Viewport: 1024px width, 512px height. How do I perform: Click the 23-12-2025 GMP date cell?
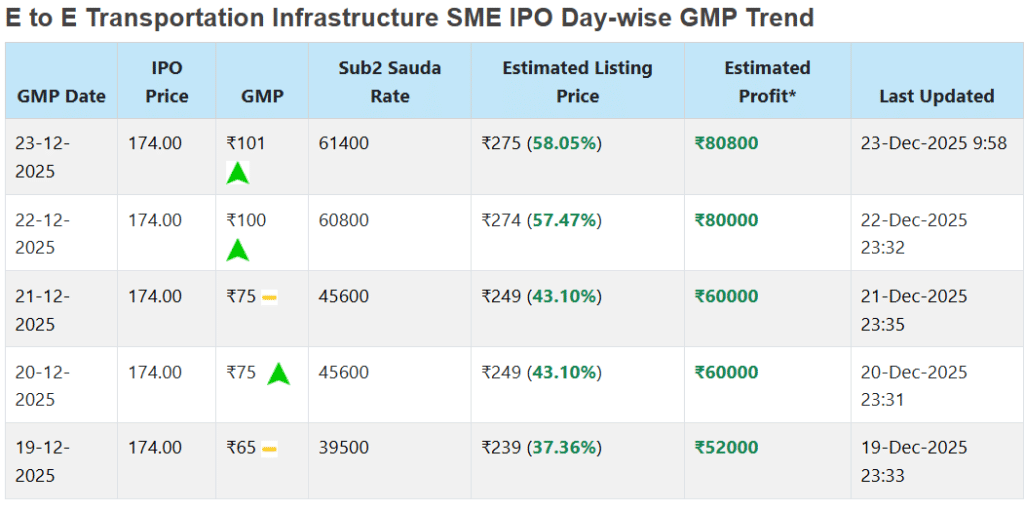click(42, 157)
